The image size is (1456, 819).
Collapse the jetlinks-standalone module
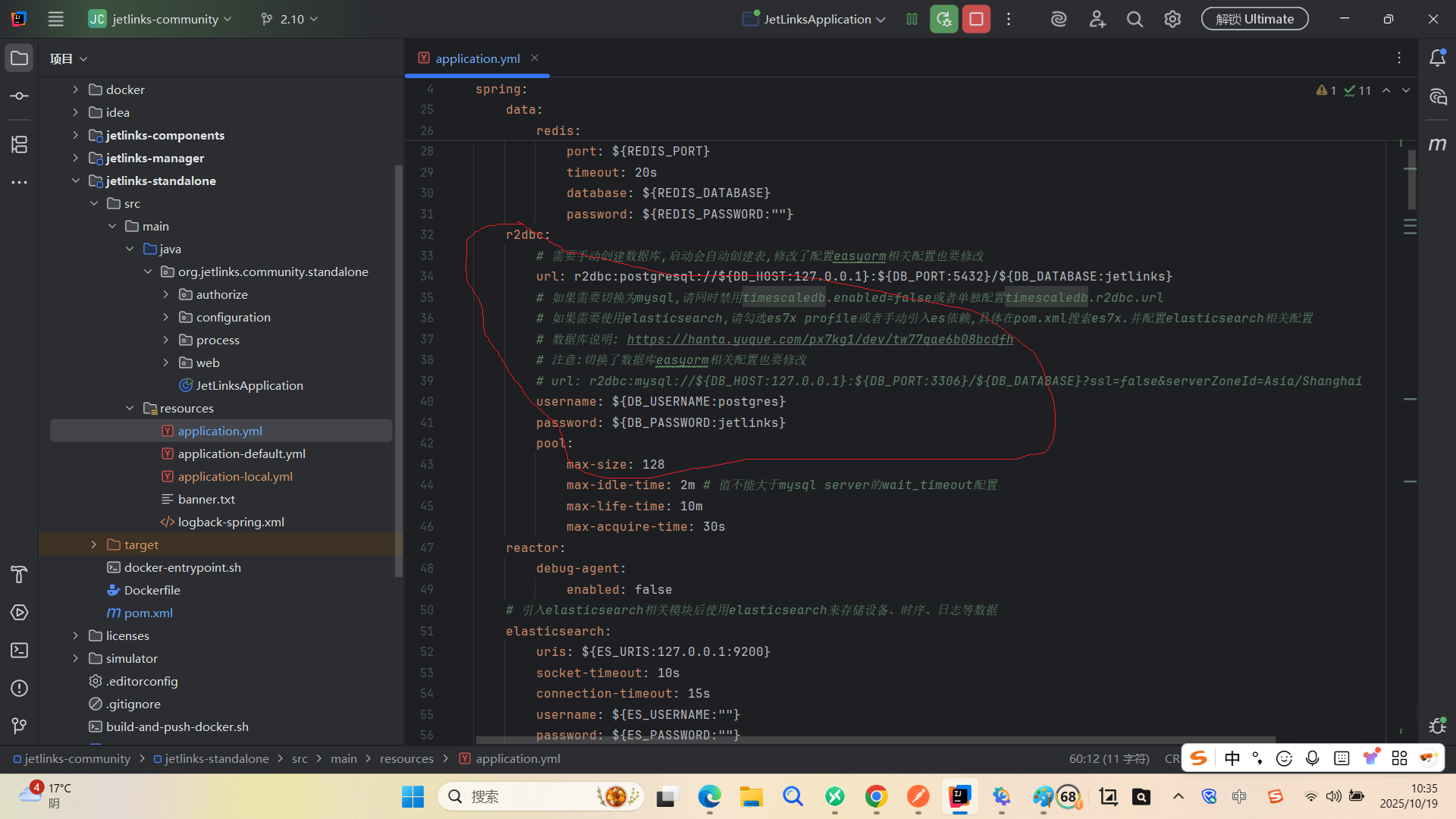click(76, 180)
